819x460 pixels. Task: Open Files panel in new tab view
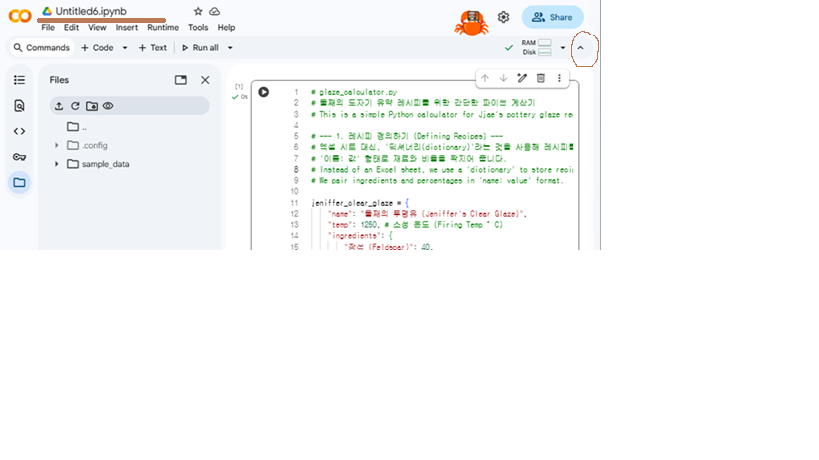[x=181, y=80]
